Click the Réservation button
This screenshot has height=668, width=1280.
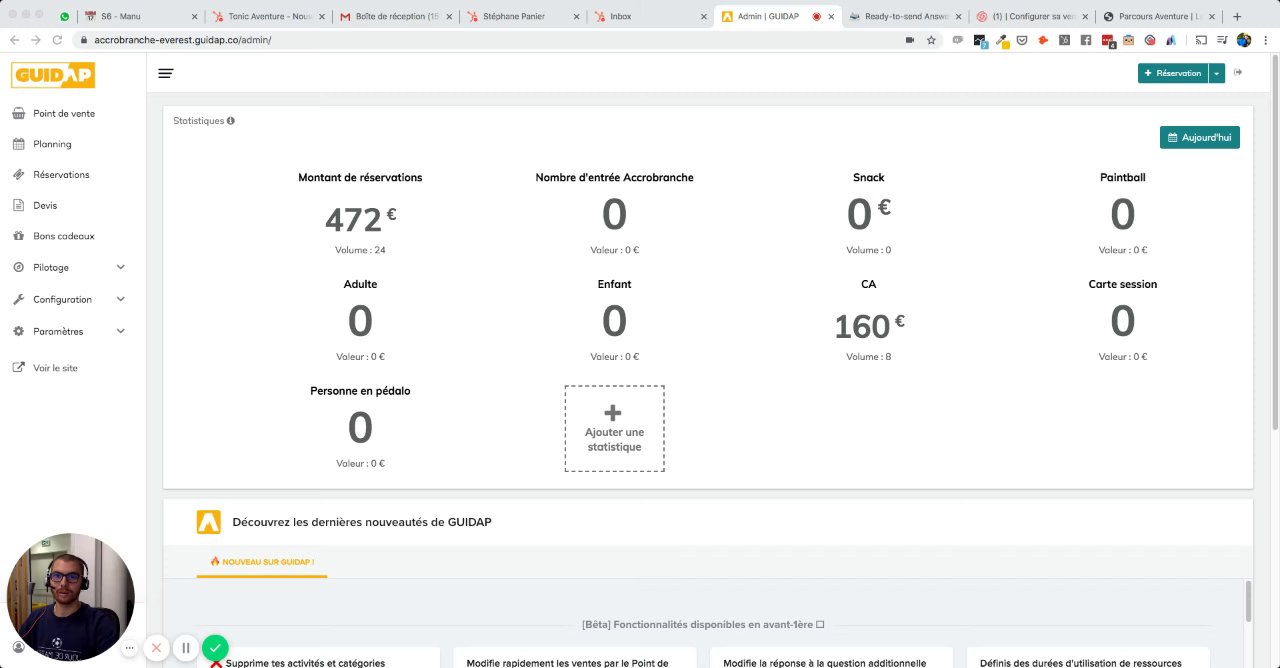point(1173,73)
